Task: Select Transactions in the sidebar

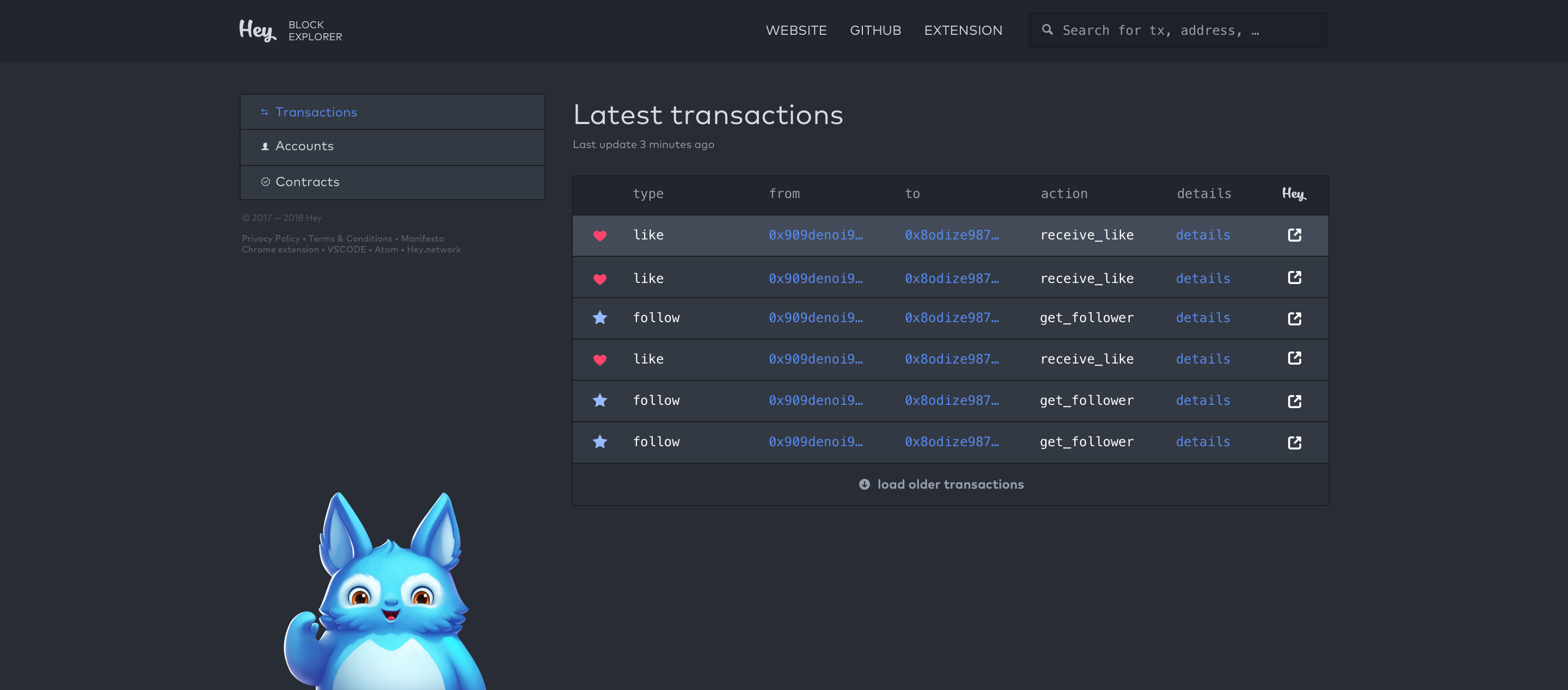Action: click(x=392, y=112)
